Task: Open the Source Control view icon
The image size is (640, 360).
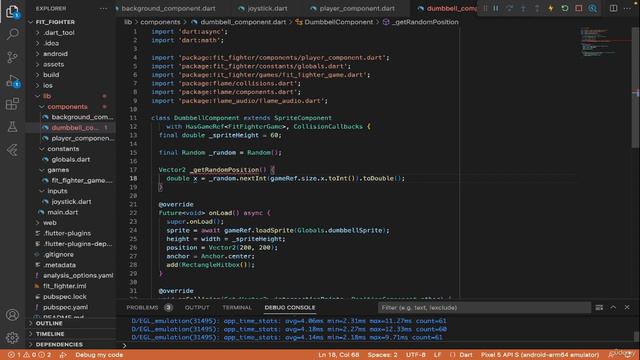Action: point(12,58)
